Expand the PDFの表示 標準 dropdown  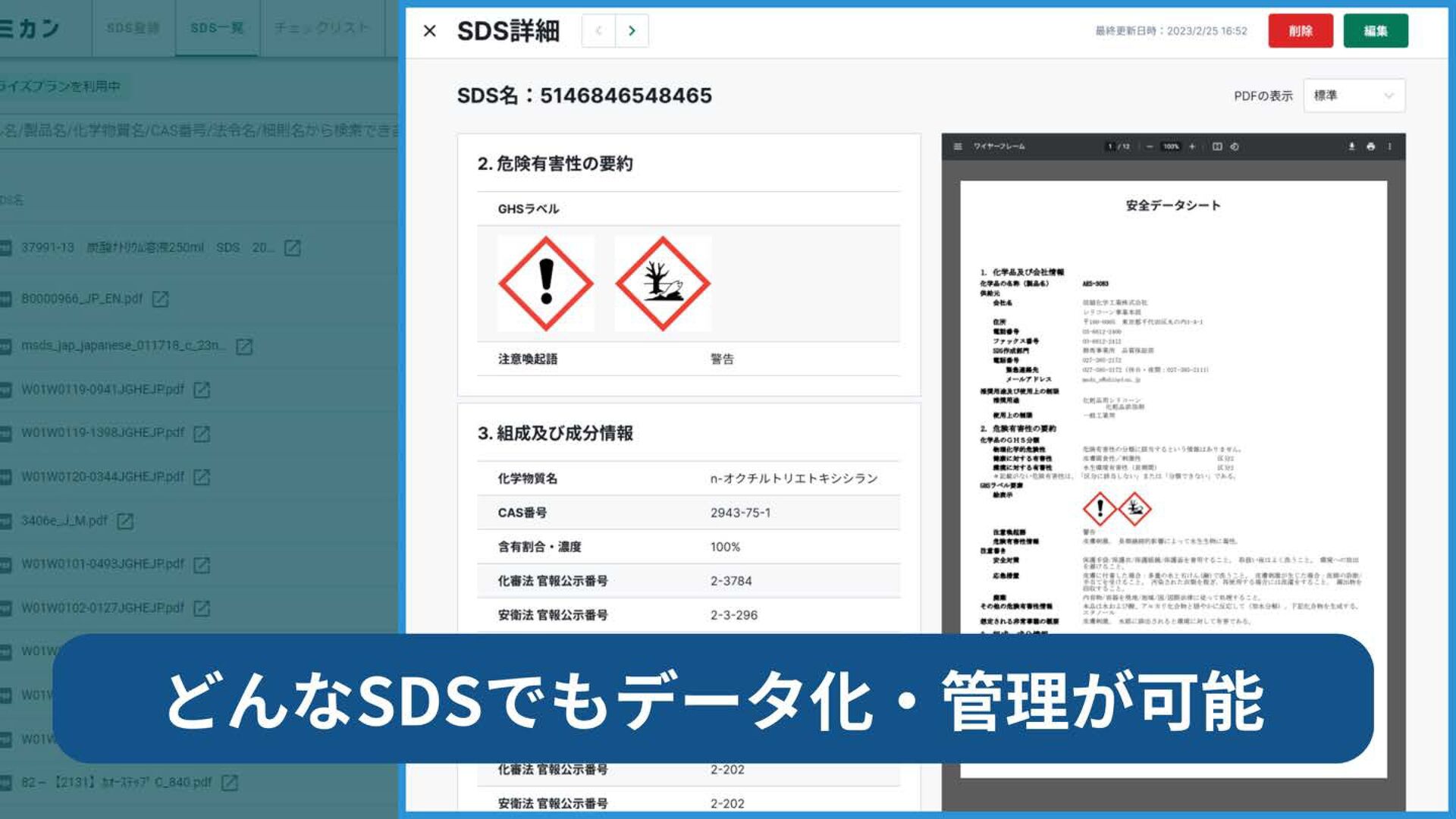(x=1354, y=96)
